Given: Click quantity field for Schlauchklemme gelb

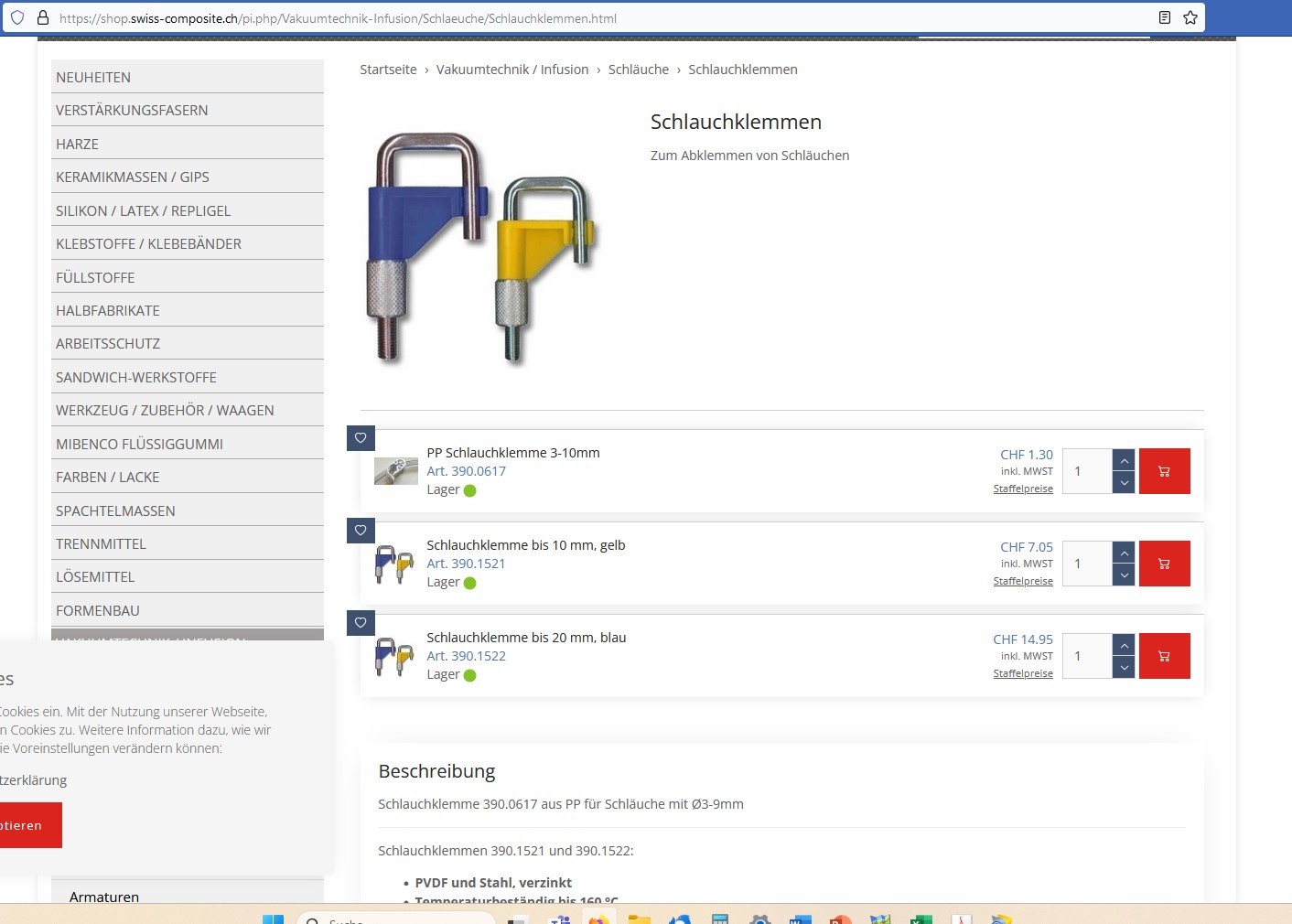Looking at the screenshot, I should (x=1087, y=564).
